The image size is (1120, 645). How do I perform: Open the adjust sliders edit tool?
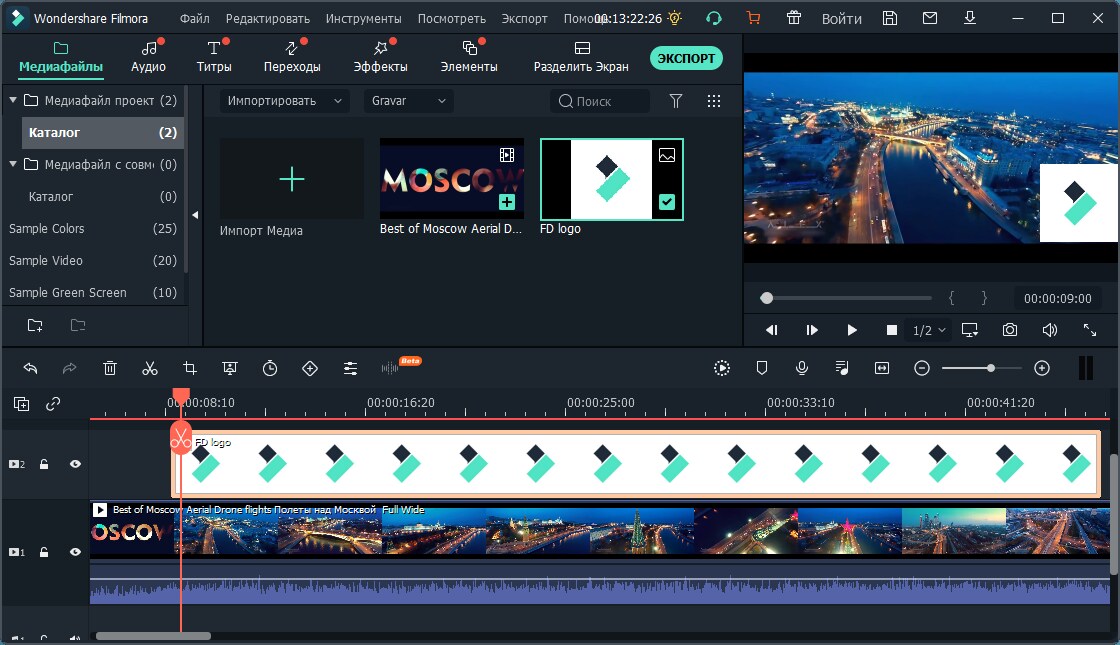350,368
